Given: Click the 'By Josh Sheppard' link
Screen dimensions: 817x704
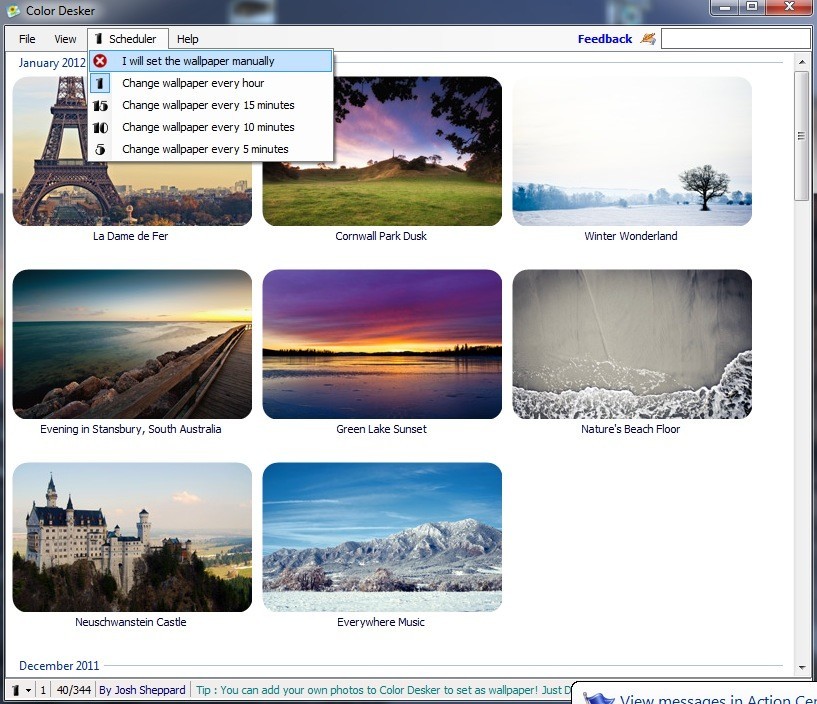Looking at the screenshot, I should pos(143,690).
